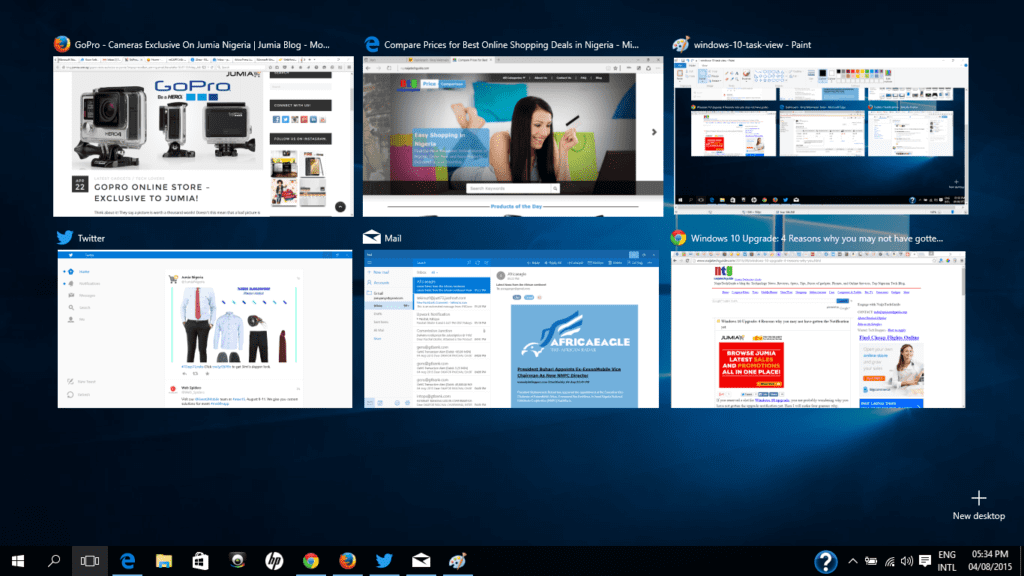Screen dimensions: 1024x576
Task: Switch to Firefox on the taskbar
Action: pos(347,561)
